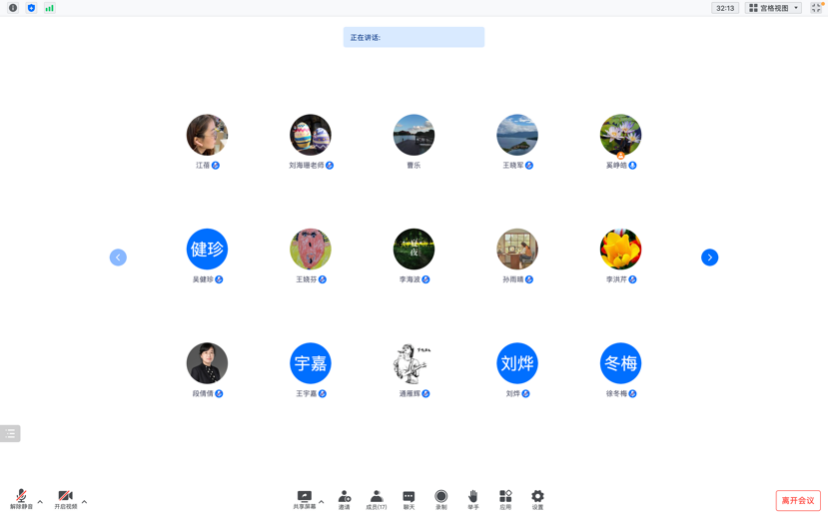Open the chat (聊天) panel
The image size is (828, 516).
pos(408,498)
